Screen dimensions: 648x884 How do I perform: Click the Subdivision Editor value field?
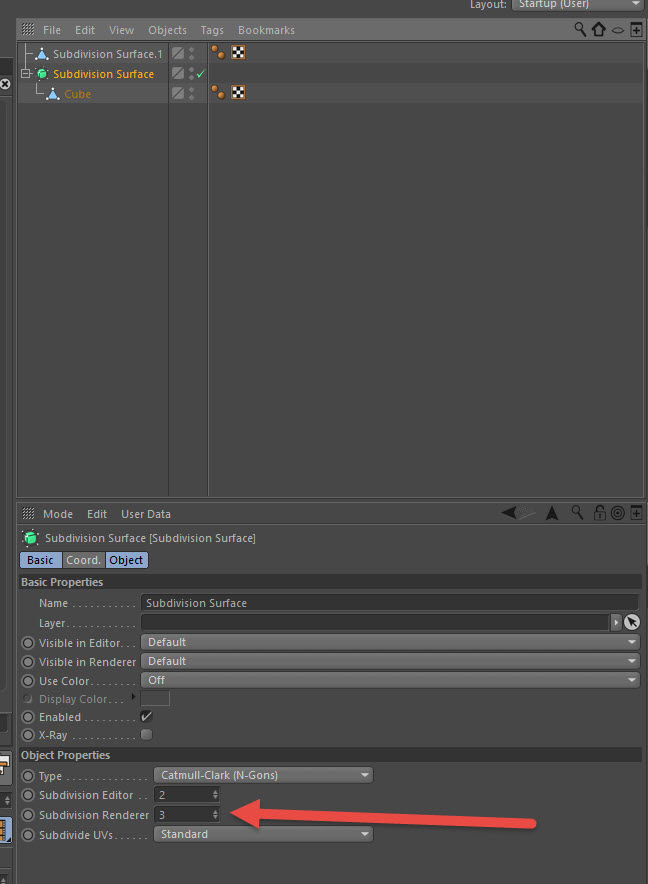click(x=182, y=795)
